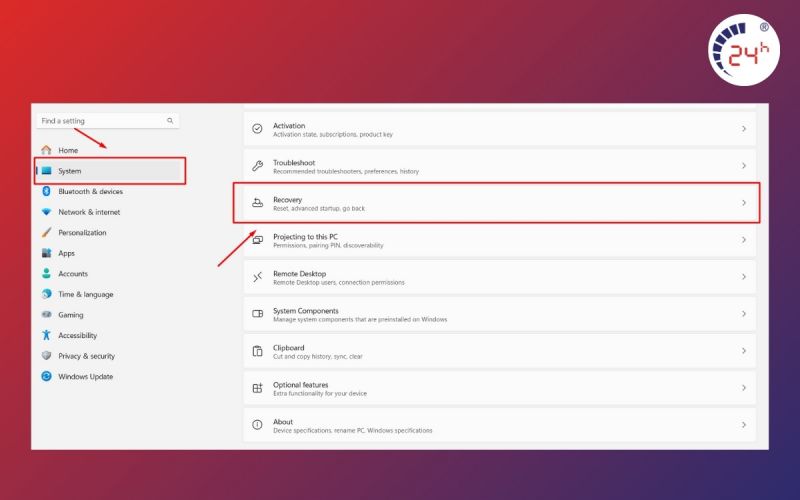Viewport: 800px width, 500px height.
Task: Select System in the sidebar
Action: (110, 171)
